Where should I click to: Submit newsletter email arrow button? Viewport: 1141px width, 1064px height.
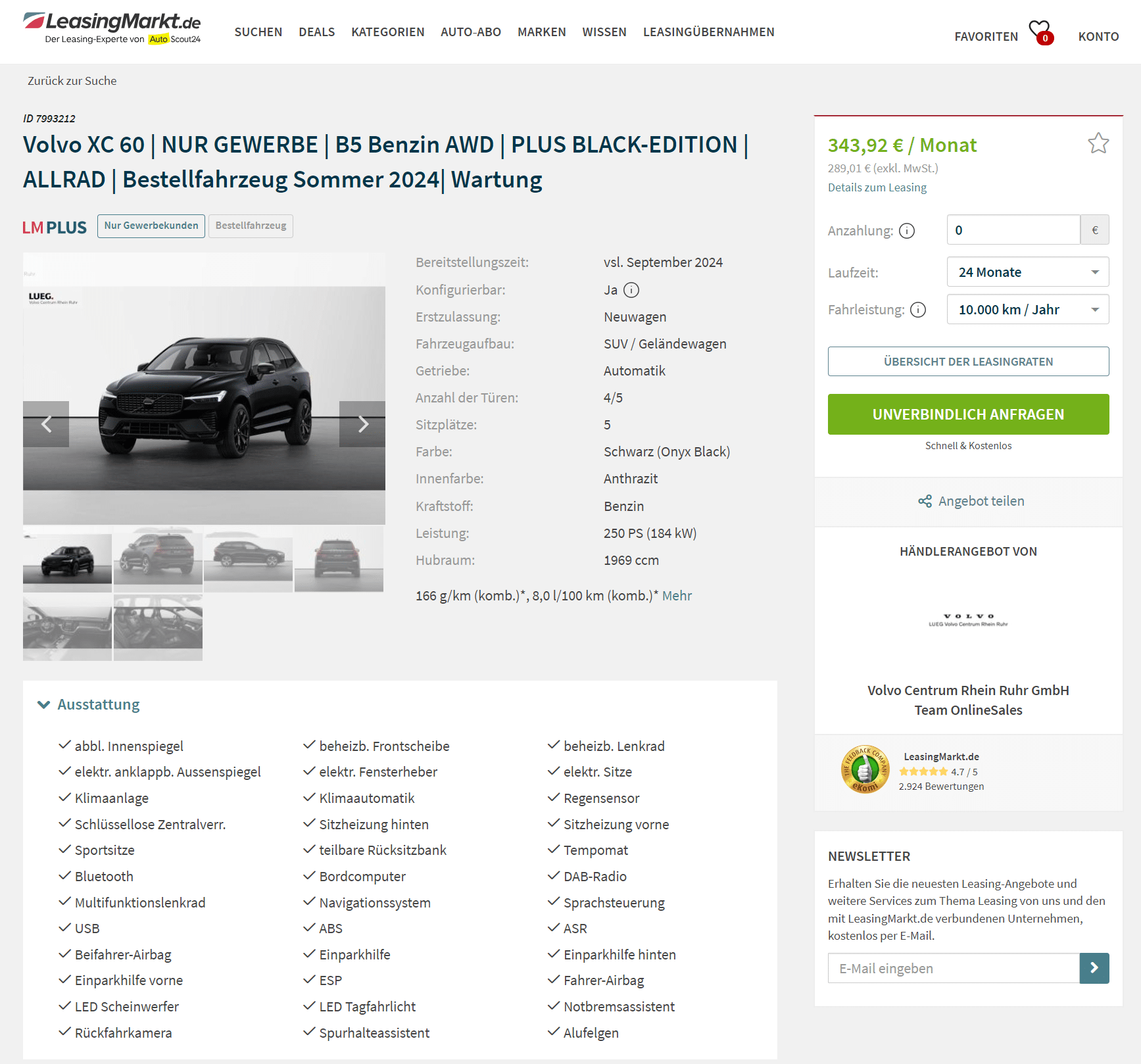pos(1094,968)
